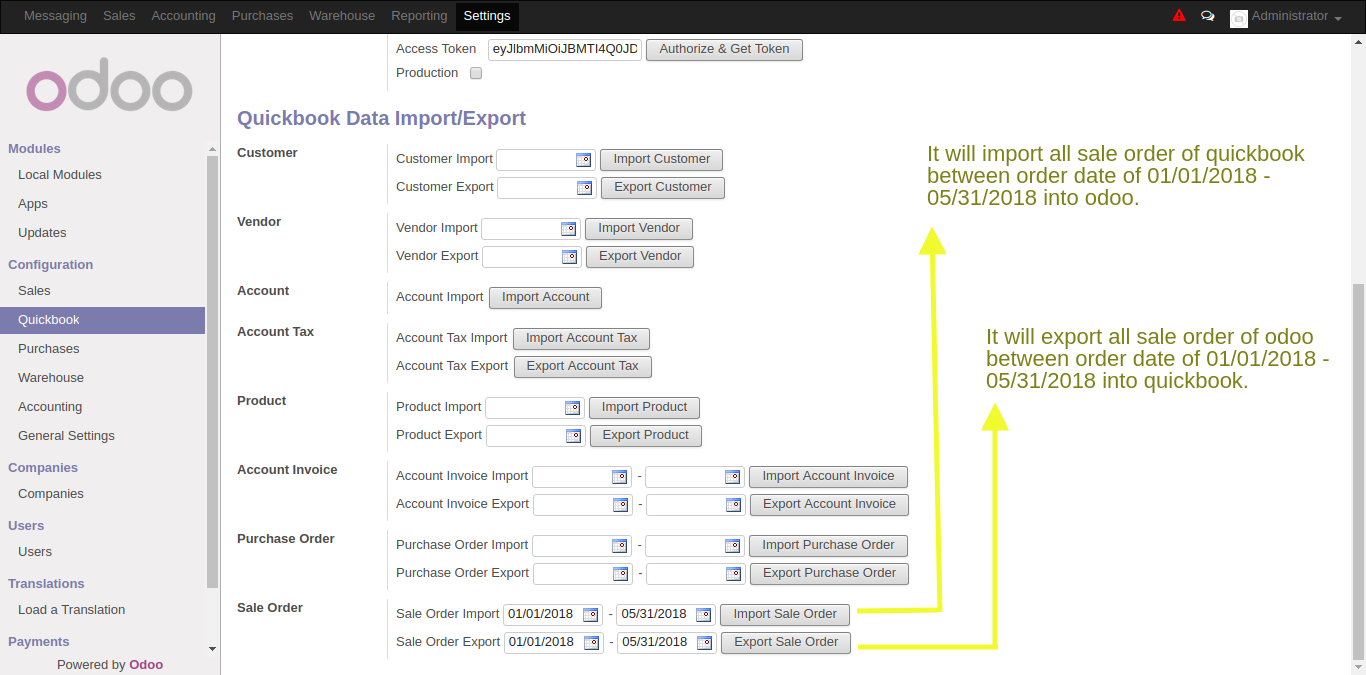This screenshot has width=1366, height=675.
Task: Open the Reporting menu
Action: pyautogui.click(x=419, y=16)
